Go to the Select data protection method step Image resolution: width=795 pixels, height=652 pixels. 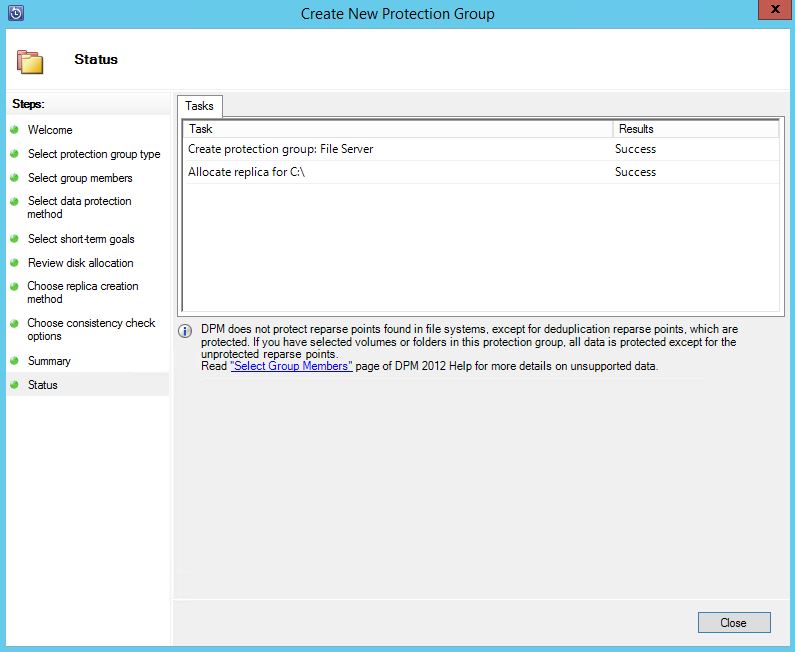pos(79,207)
